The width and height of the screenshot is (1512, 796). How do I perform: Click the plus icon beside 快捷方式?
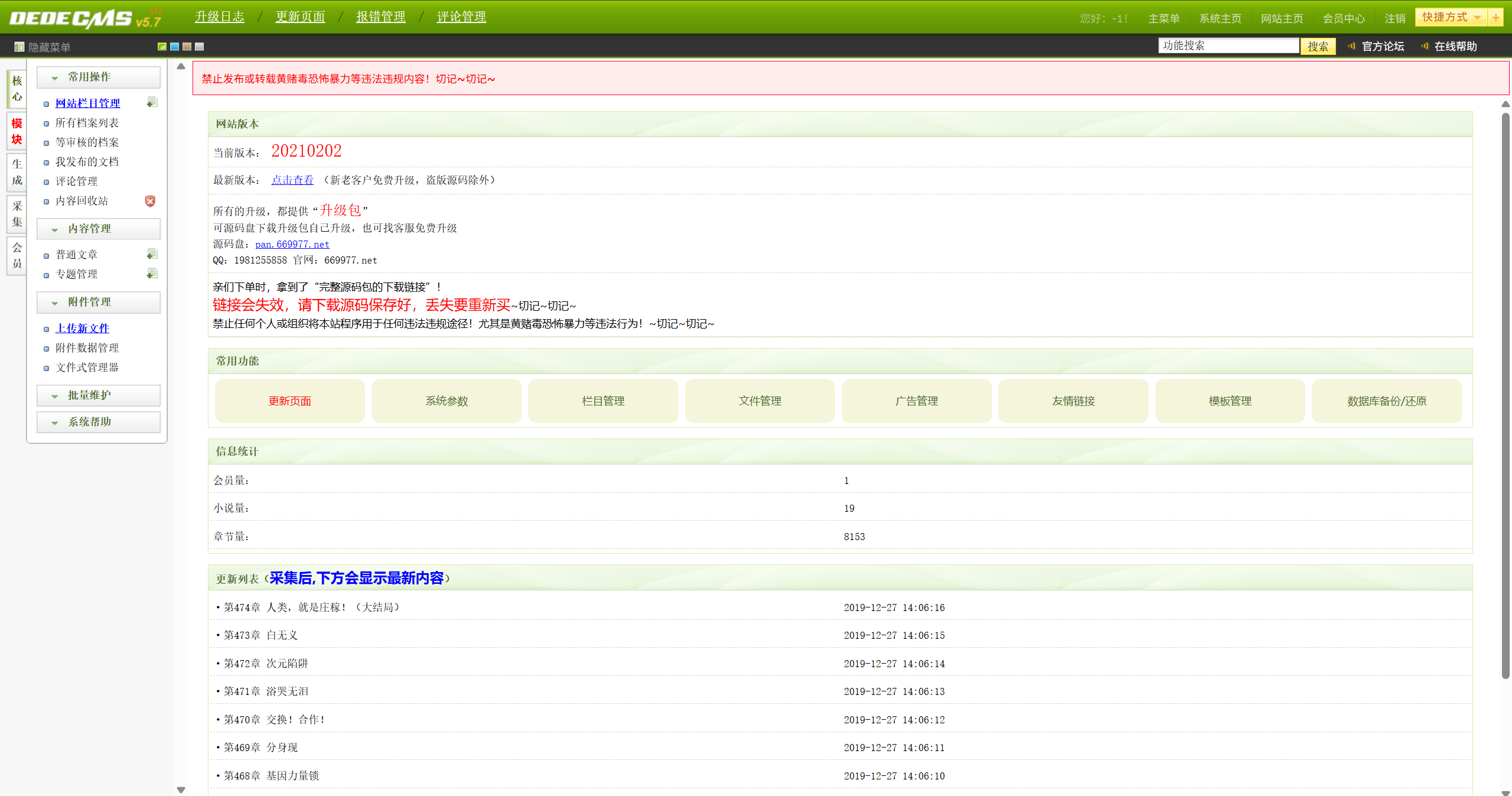pos(1495,18)
